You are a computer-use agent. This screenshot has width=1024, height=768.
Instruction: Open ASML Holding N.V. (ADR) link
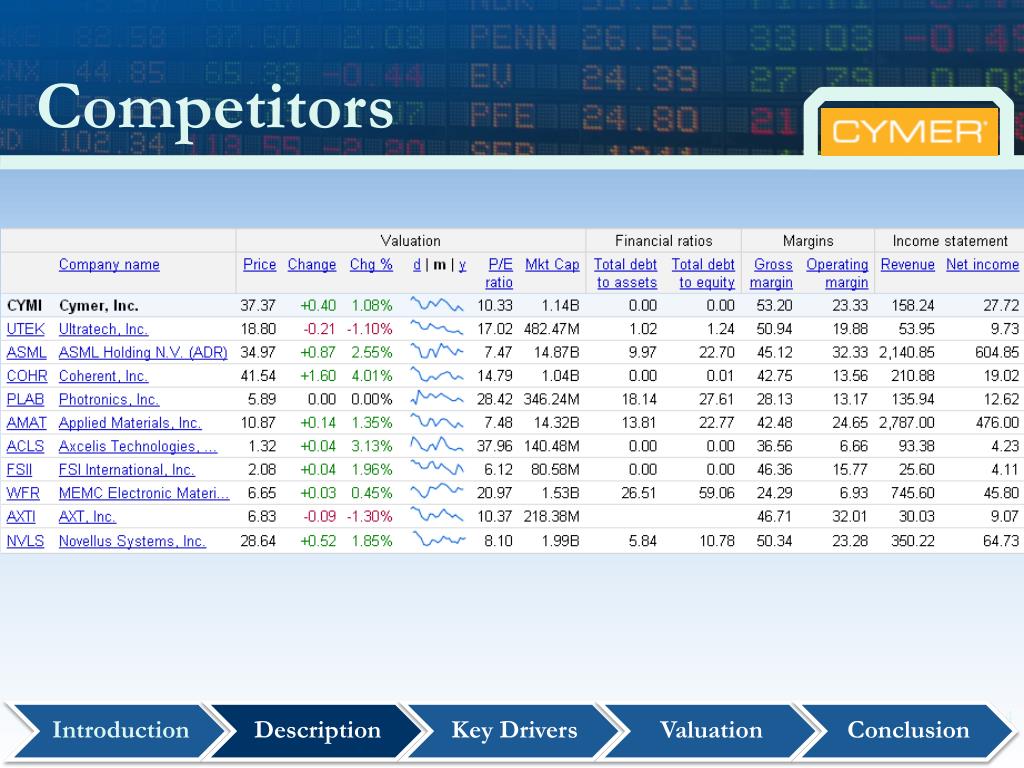(143, 353)
